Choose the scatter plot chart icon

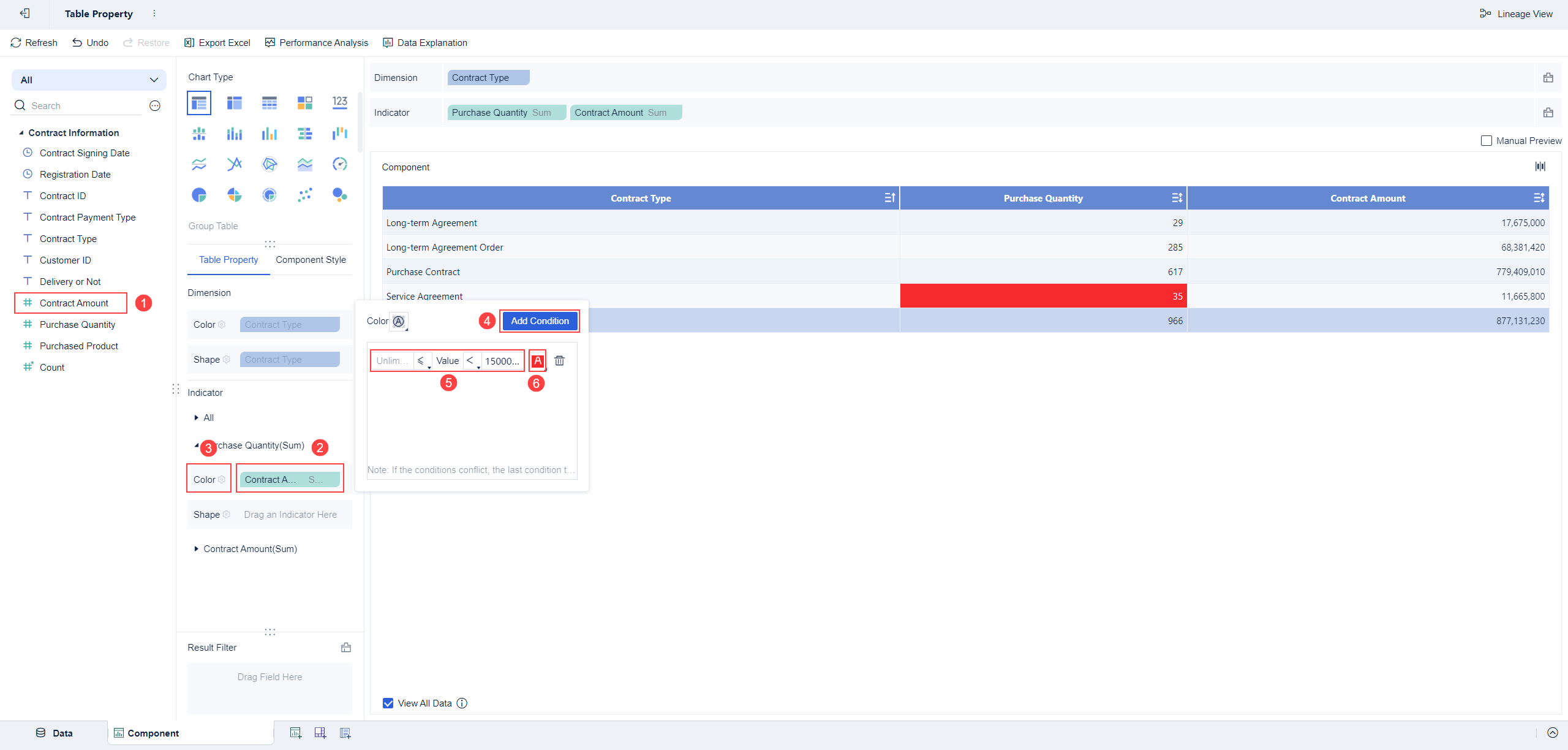[x=304, y=195]
